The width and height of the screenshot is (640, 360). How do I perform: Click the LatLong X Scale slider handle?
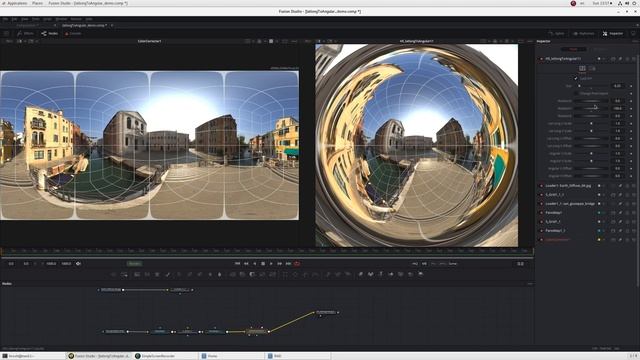coord(591,123)
